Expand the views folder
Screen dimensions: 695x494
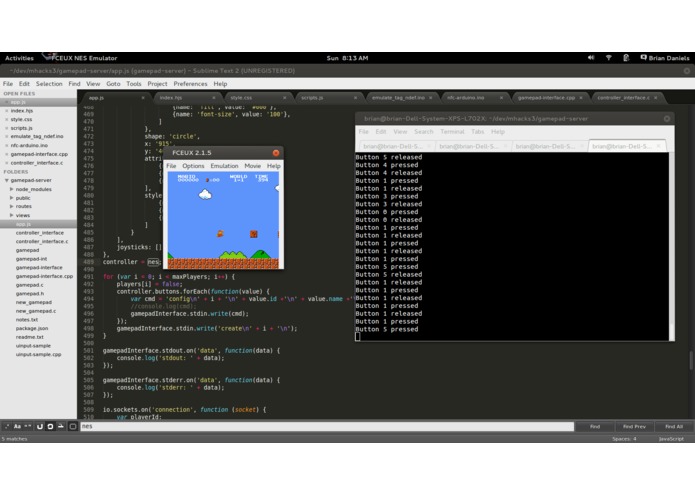[x=12, y=215]
